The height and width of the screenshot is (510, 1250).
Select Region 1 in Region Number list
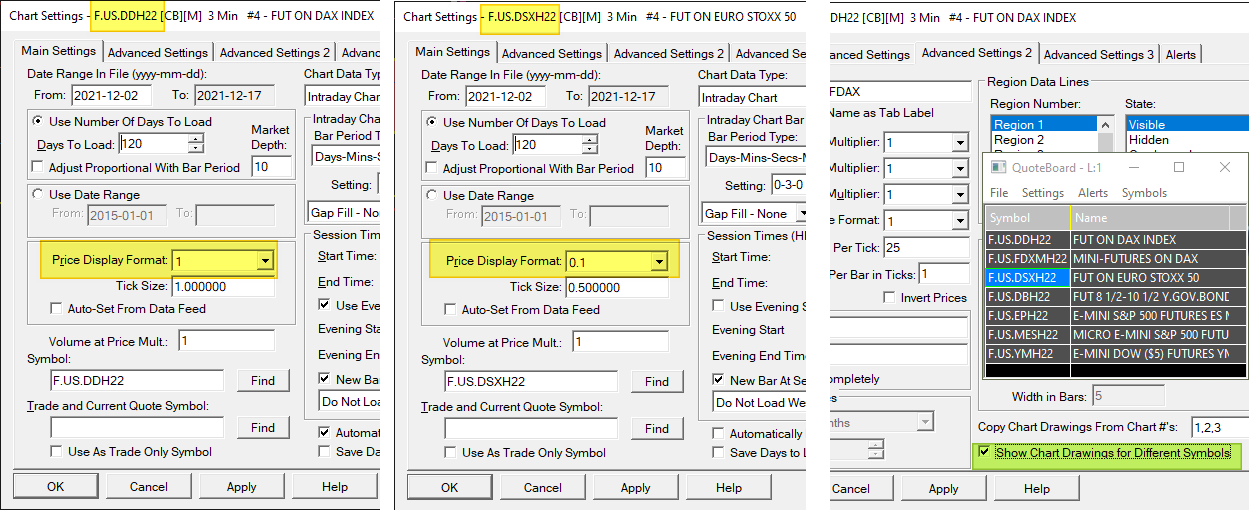(1044, 124)
